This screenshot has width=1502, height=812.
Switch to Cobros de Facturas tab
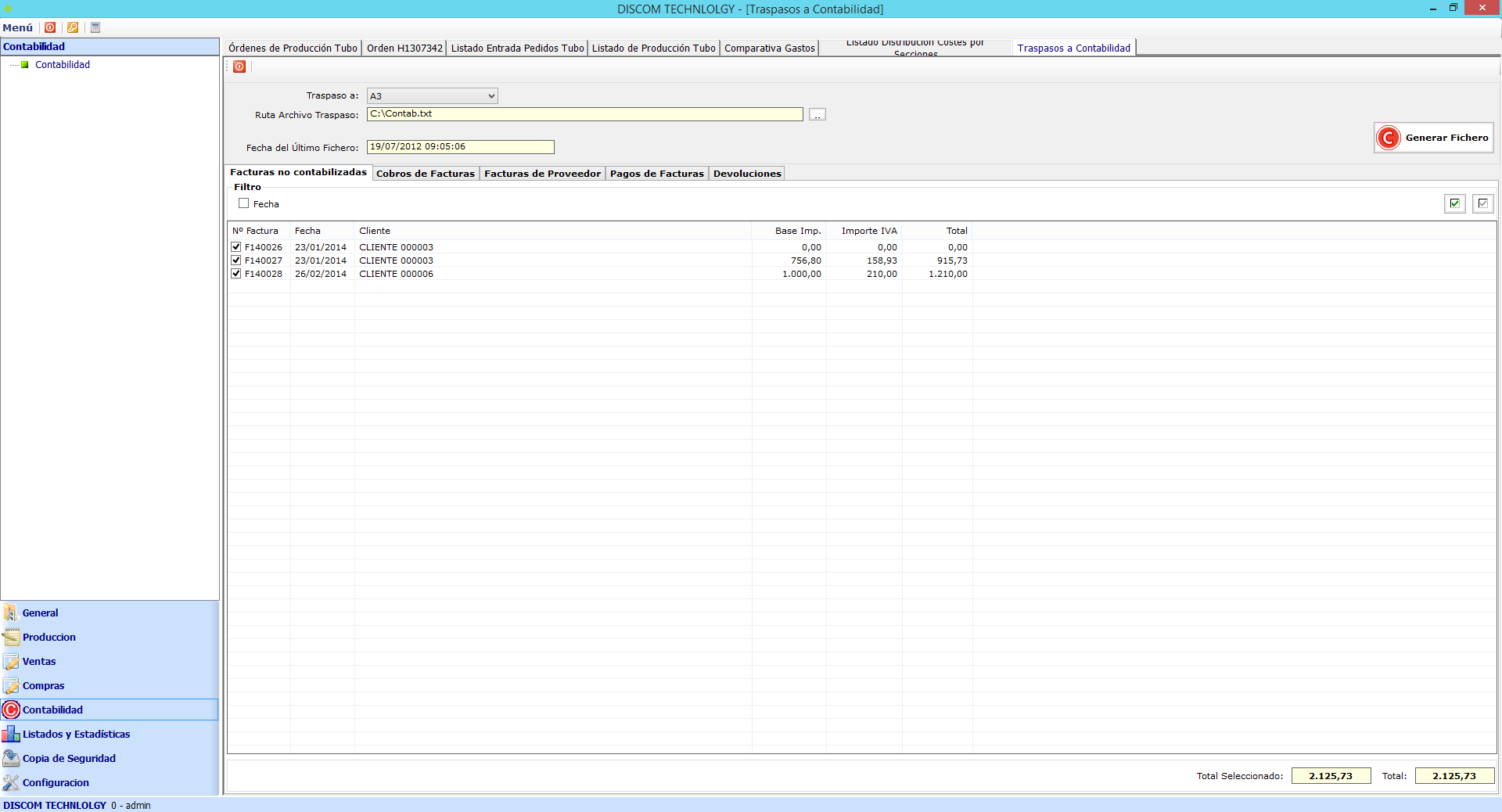coord(425,174)
